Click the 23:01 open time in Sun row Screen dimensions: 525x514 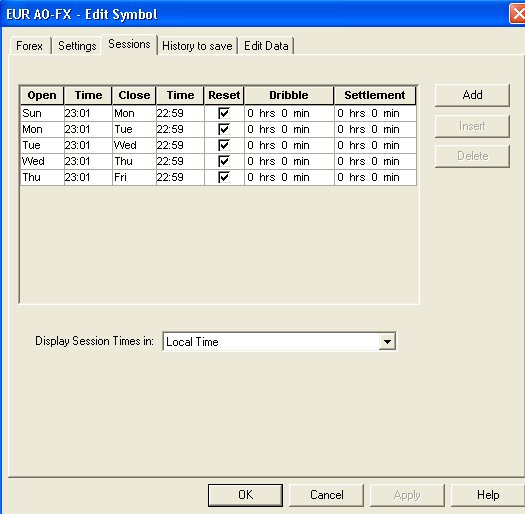88,113
